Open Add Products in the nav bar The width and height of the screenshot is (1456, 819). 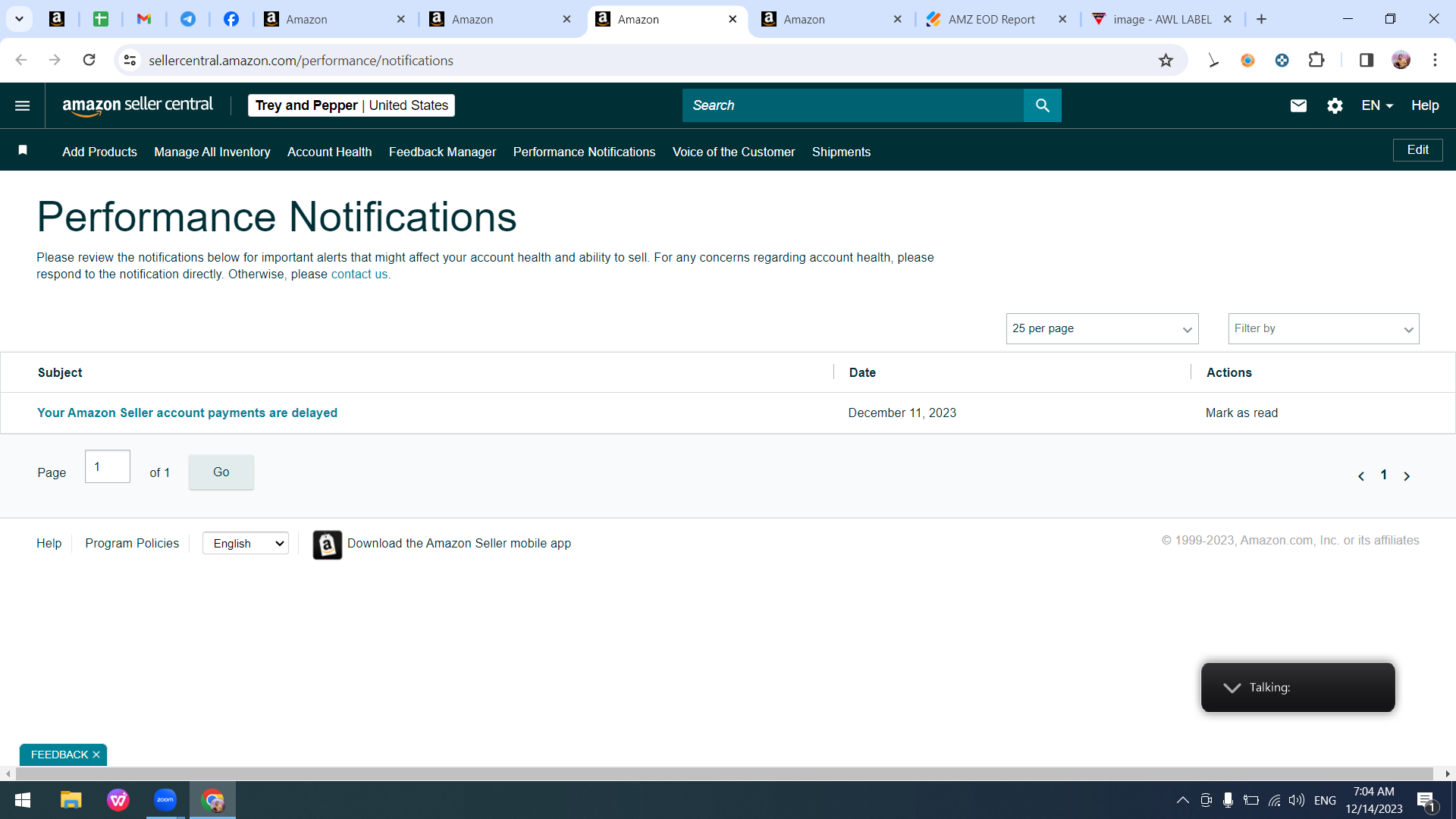(x=99, y=152)
